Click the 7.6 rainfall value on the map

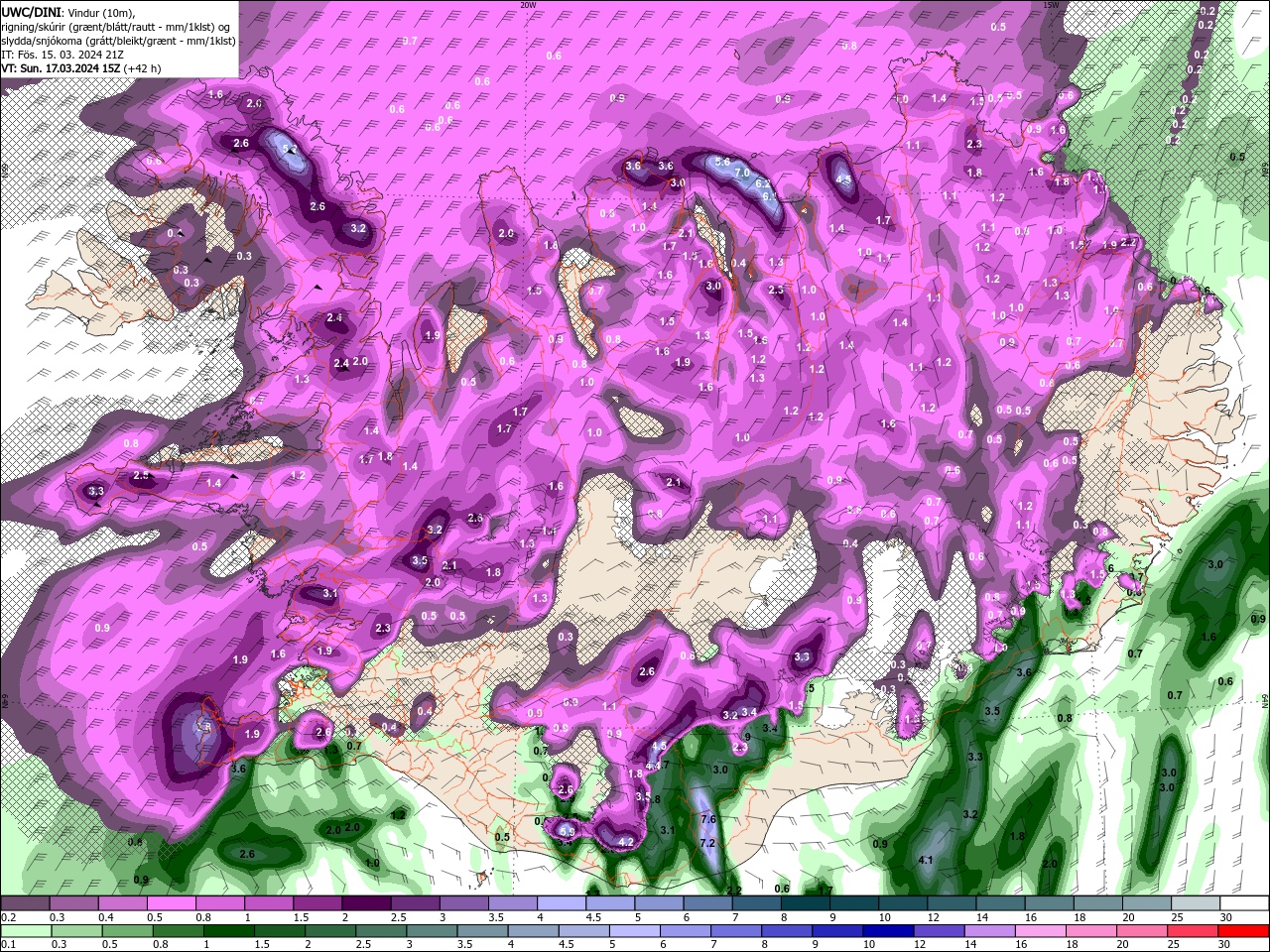click(x=707, y=819)
